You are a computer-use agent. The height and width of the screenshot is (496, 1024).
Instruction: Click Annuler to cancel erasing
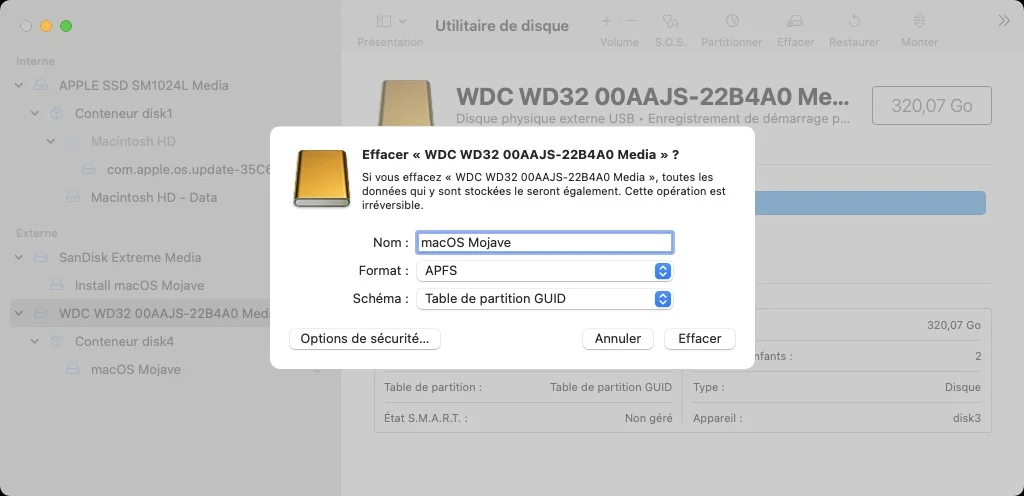618,339
